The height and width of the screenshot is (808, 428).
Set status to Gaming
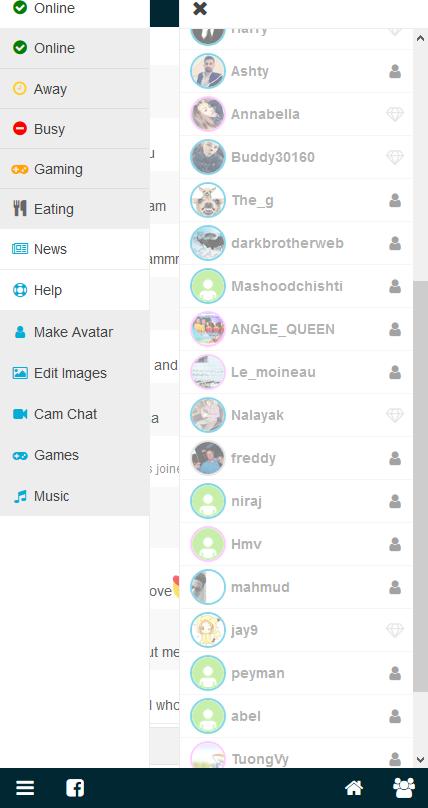pyautogui.click(x=75, y=169)
